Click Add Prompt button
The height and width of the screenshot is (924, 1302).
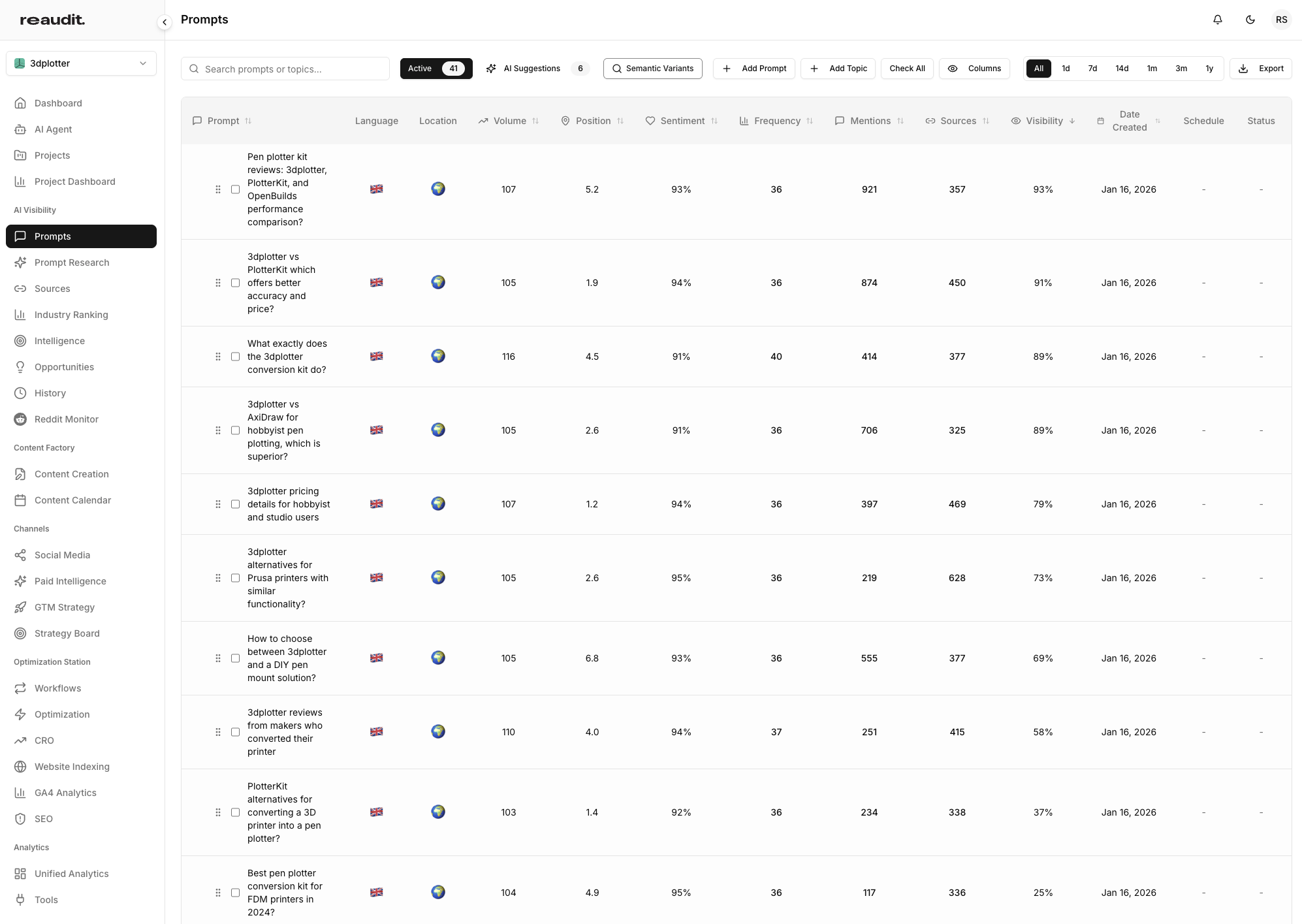(754, 69)
